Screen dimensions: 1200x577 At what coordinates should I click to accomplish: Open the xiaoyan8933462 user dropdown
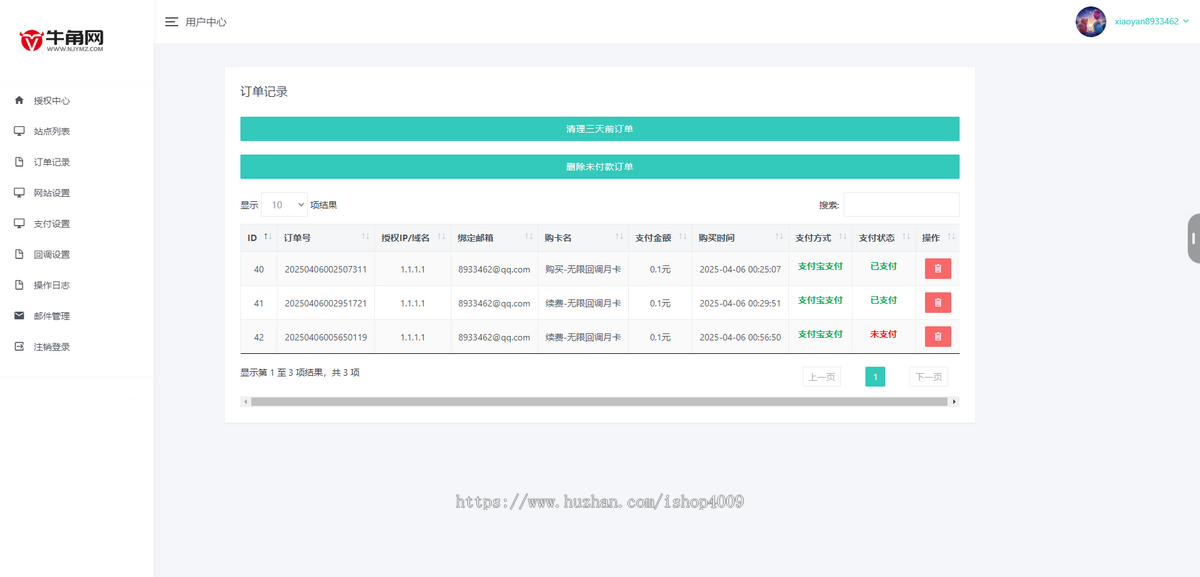(1152, 21)
